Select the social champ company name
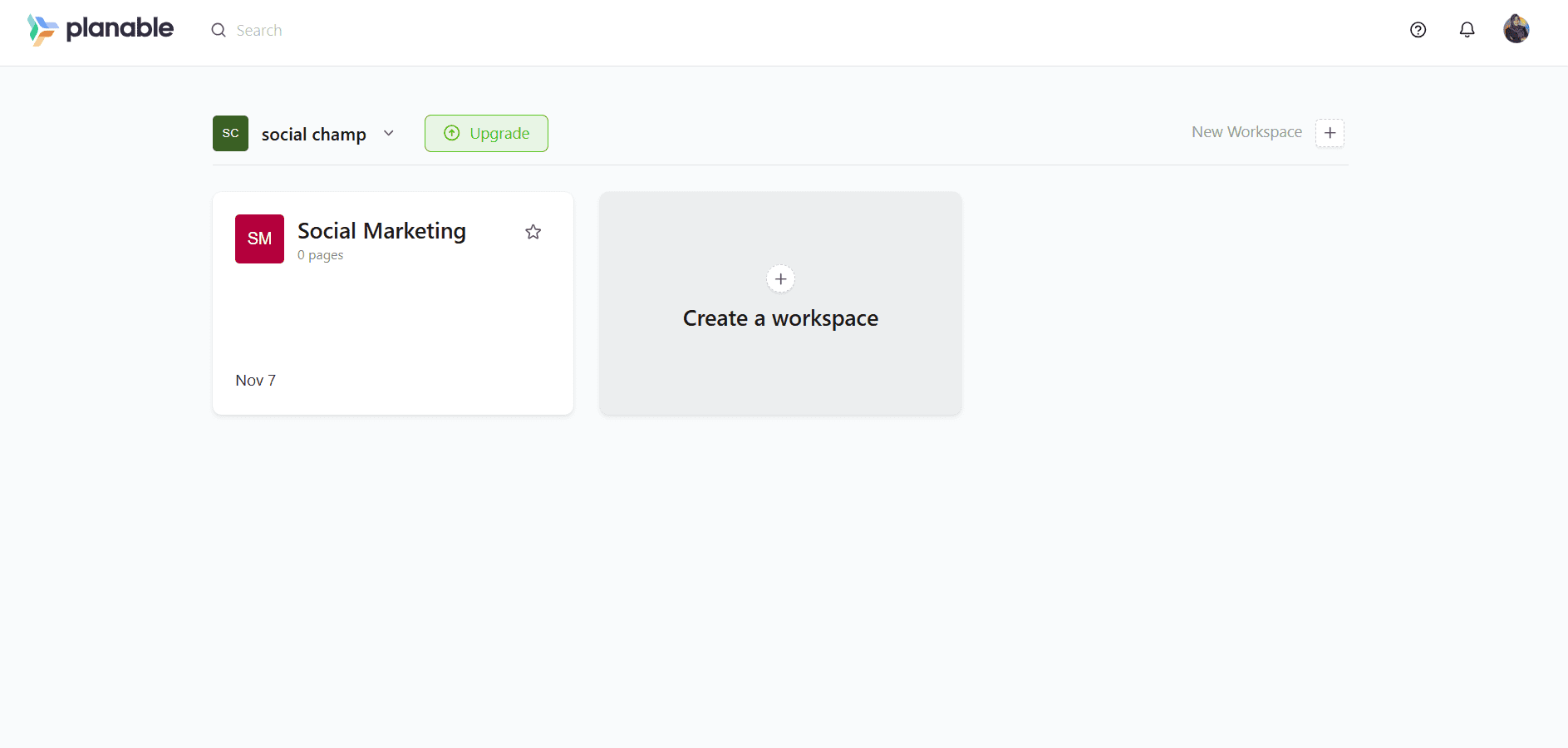Screen dimensions: 1568x748 [x=313, y=135]
